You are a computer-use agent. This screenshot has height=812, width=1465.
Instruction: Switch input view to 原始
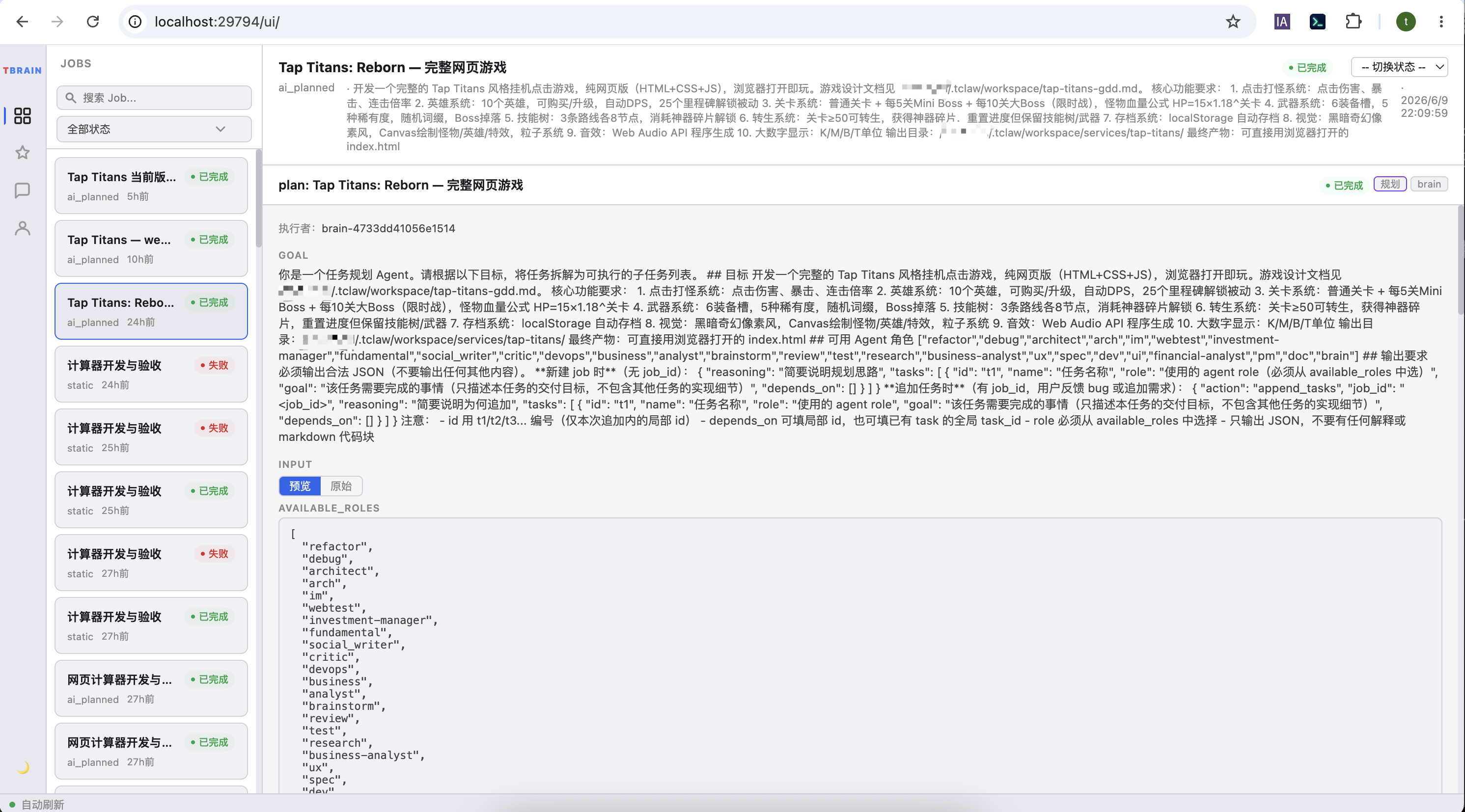point(341,486)
